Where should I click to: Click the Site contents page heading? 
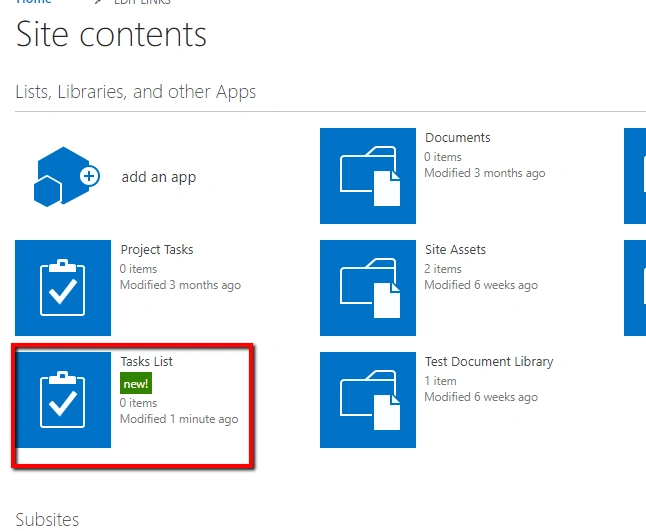coord(111,35)
